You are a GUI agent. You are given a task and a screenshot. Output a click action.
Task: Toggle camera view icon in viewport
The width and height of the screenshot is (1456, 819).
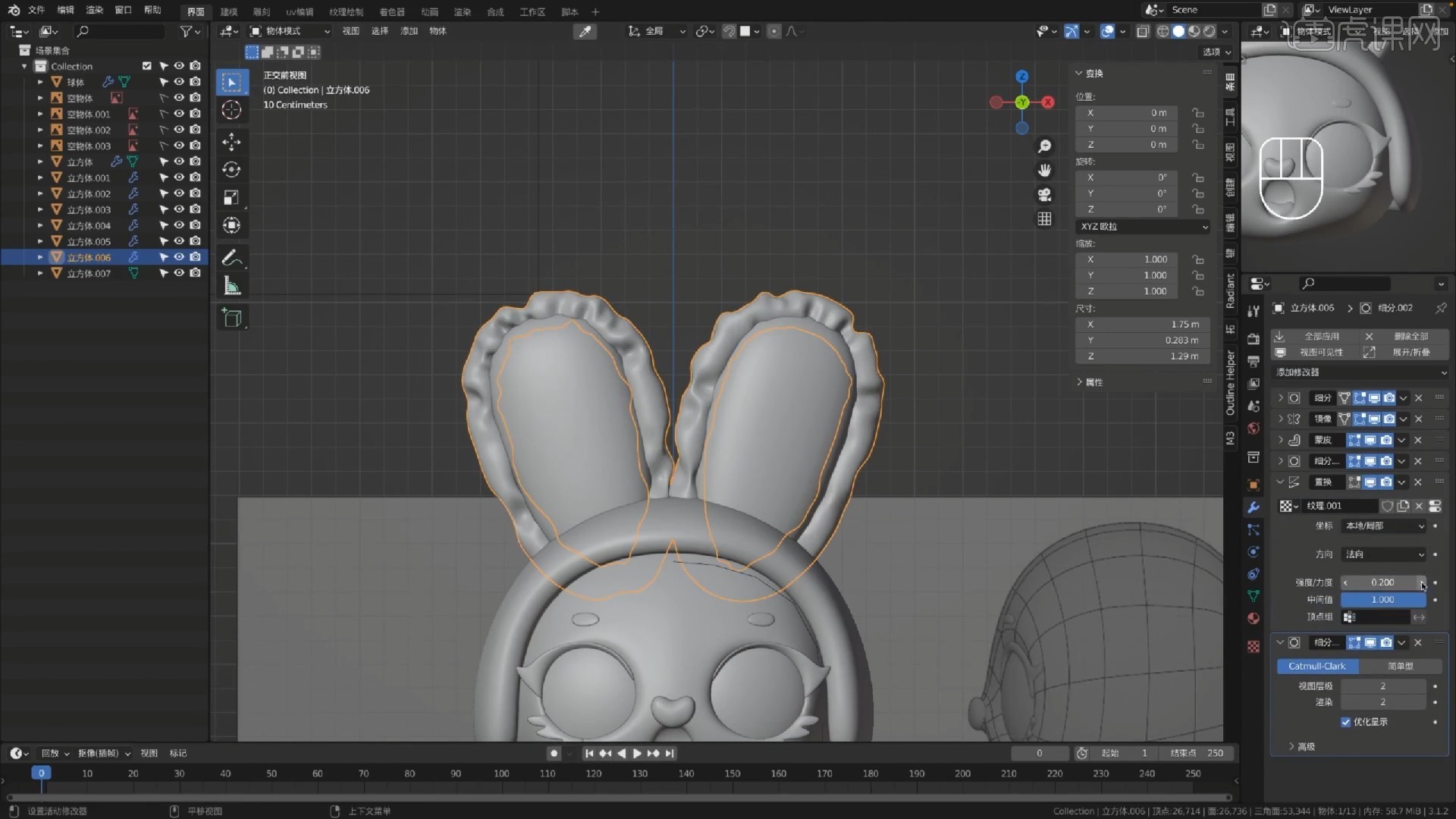point(1045,194)
